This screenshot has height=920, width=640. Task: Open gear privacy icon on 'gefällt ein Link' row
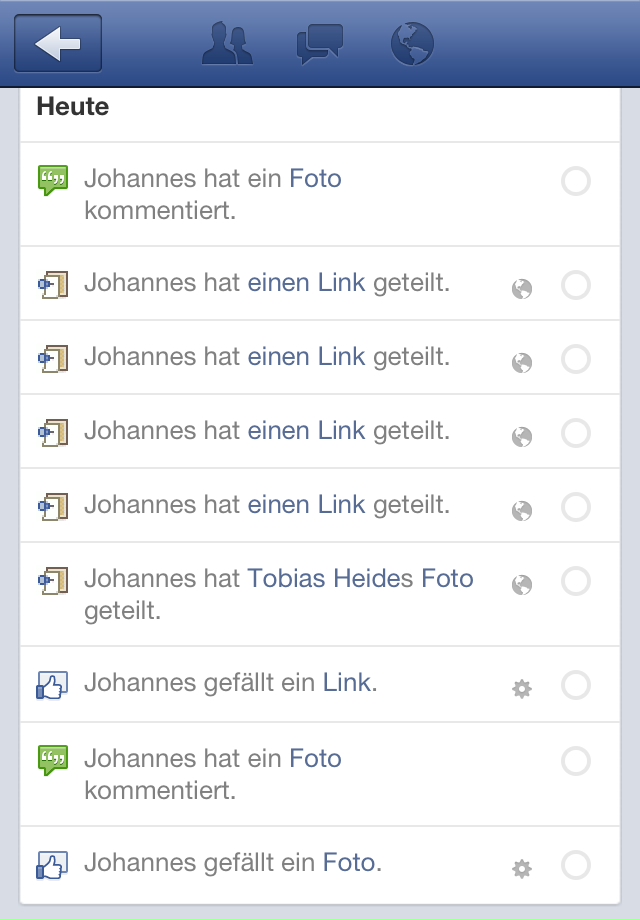[521, 688]
